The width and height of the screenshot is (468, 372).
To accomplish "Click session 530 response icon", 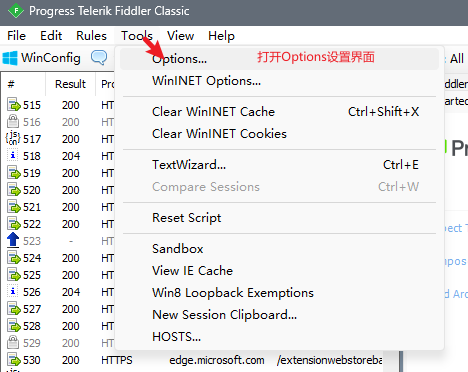I will 14,359.
